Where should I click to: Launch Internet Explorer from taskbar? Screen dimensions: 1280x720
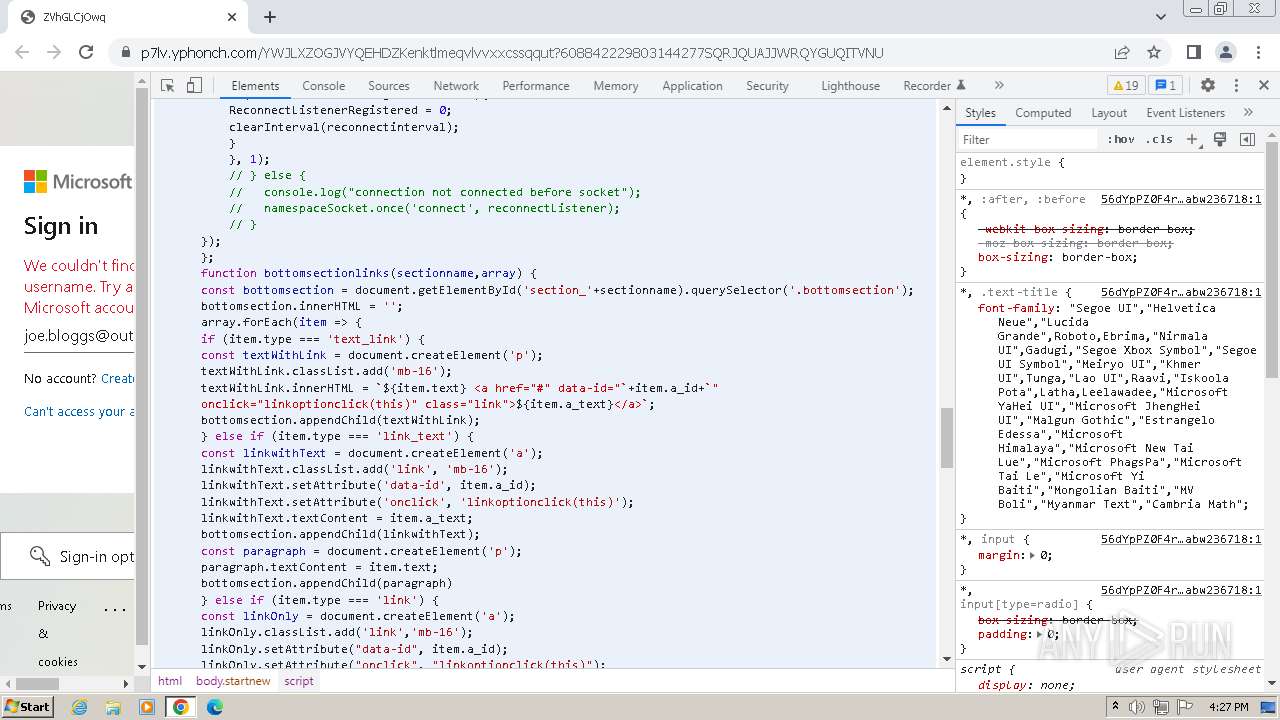click(79, 707)
